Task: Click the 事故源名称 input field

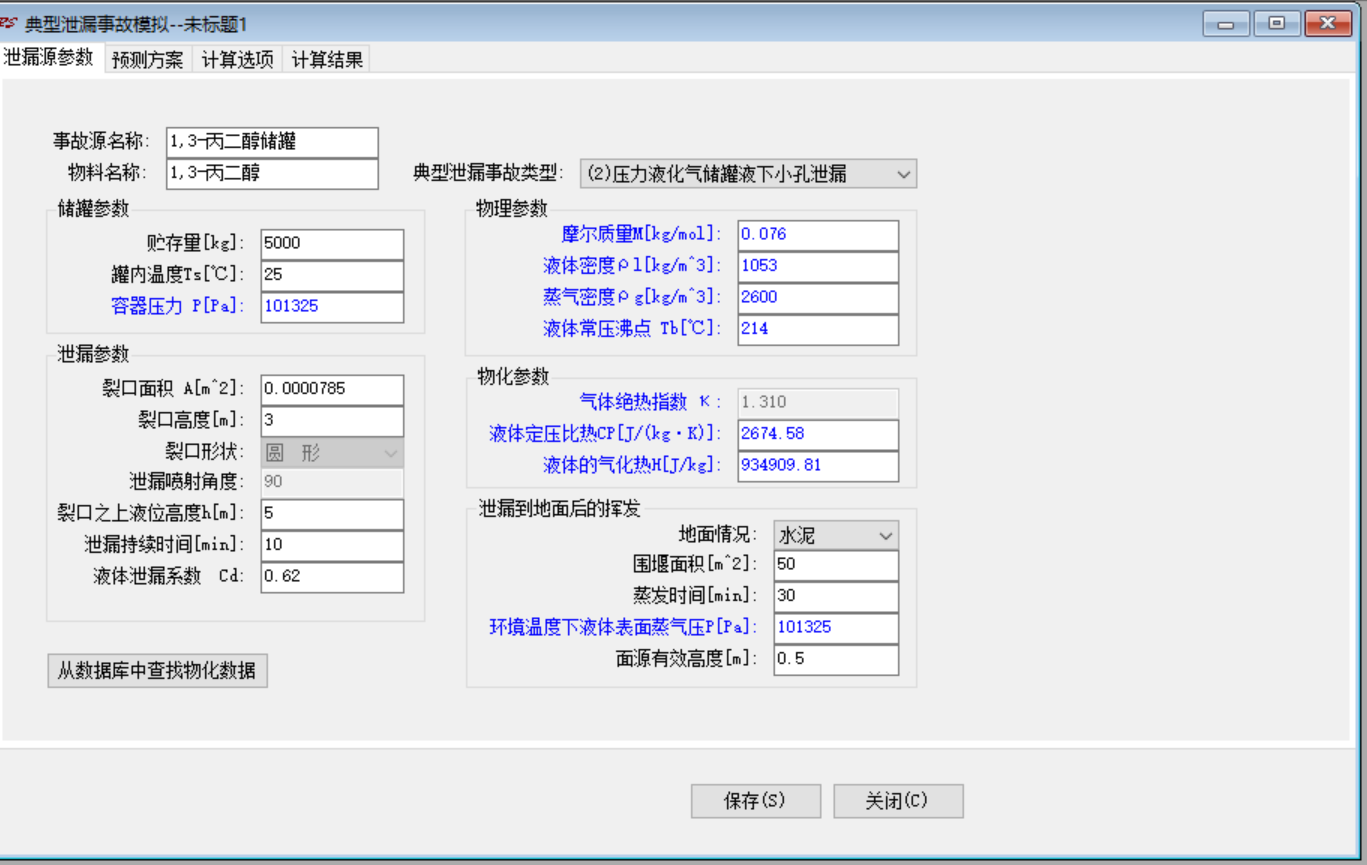Action: pos(272,142)
